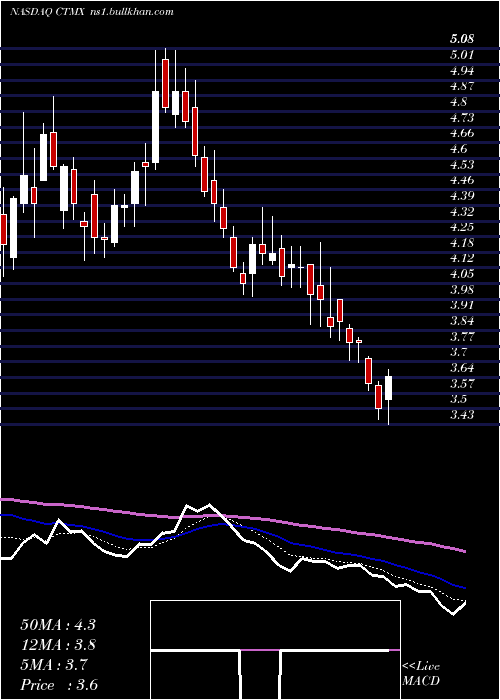
Task: Click the 4.94 price level label
Action: pos(462,71)
